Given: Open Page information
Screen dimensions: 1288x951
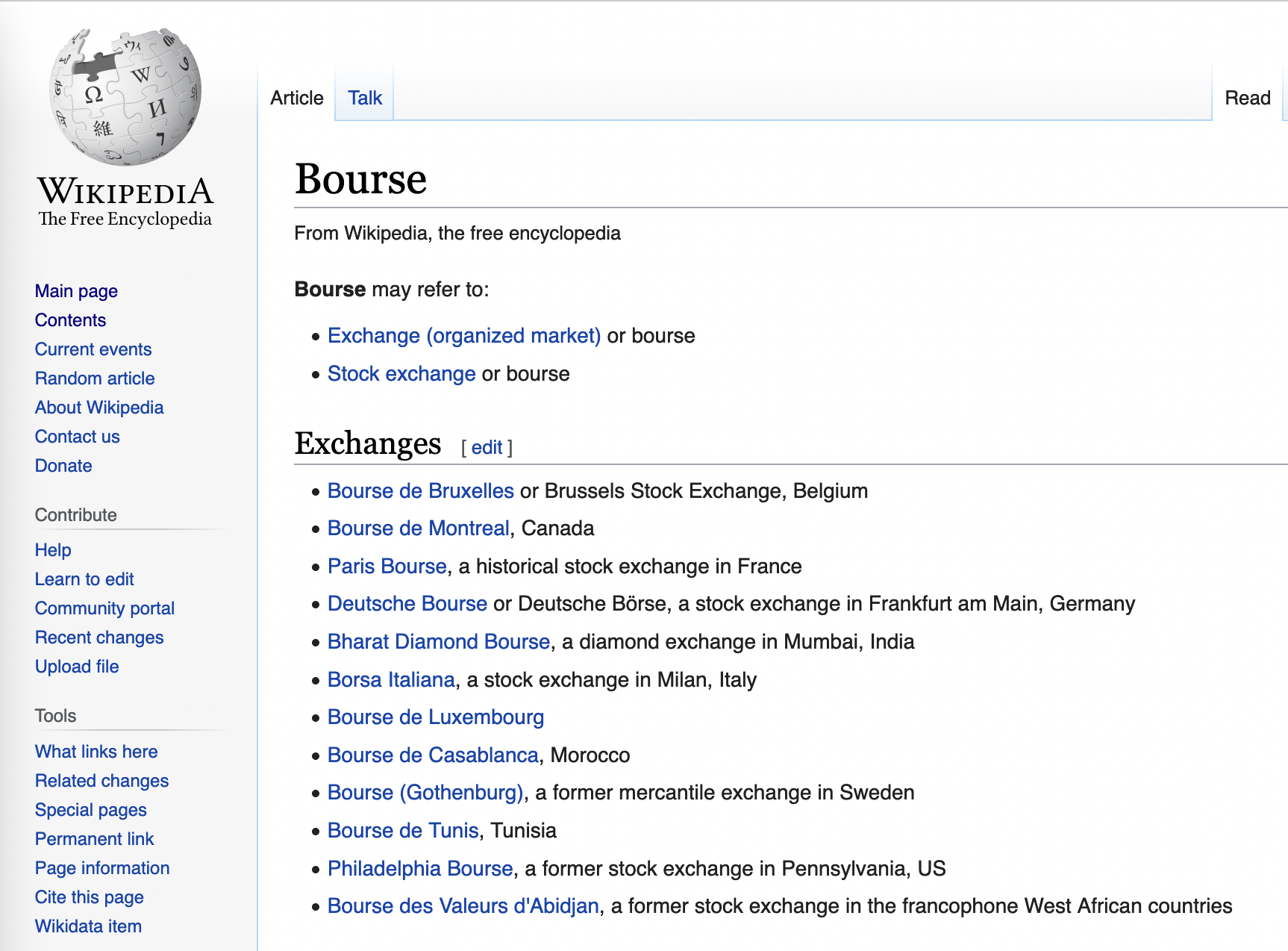Looking at the screenshot, I should tap(102, 868).
